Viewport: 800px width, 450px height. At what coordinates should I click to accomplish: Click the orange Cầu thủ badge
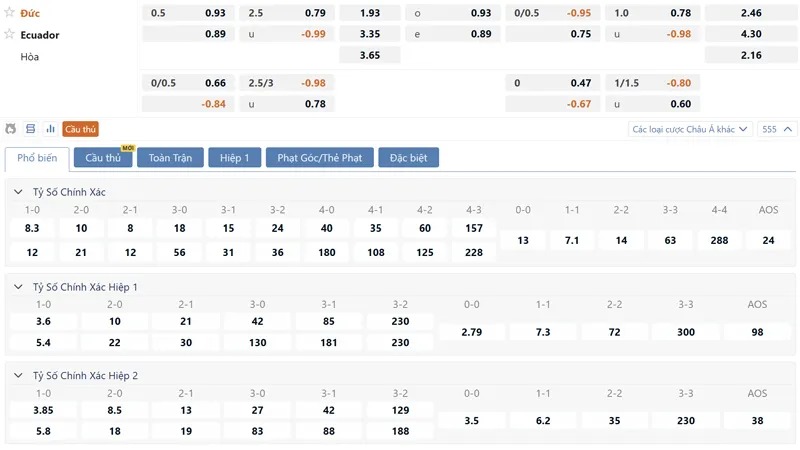point(80,129)
